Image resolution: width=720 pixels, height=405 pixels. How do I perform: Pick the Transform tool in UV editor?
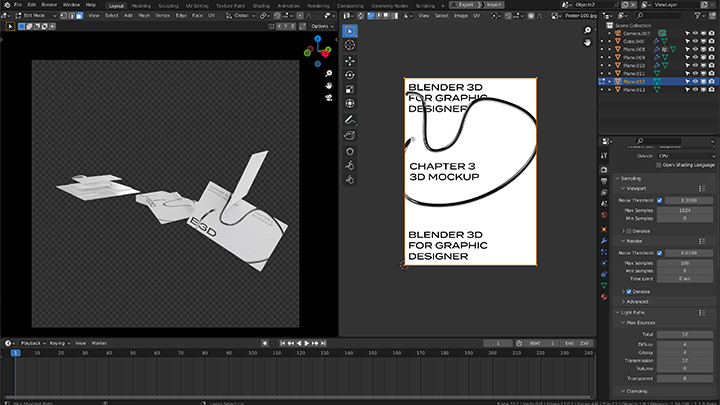[x=350, y=103]
